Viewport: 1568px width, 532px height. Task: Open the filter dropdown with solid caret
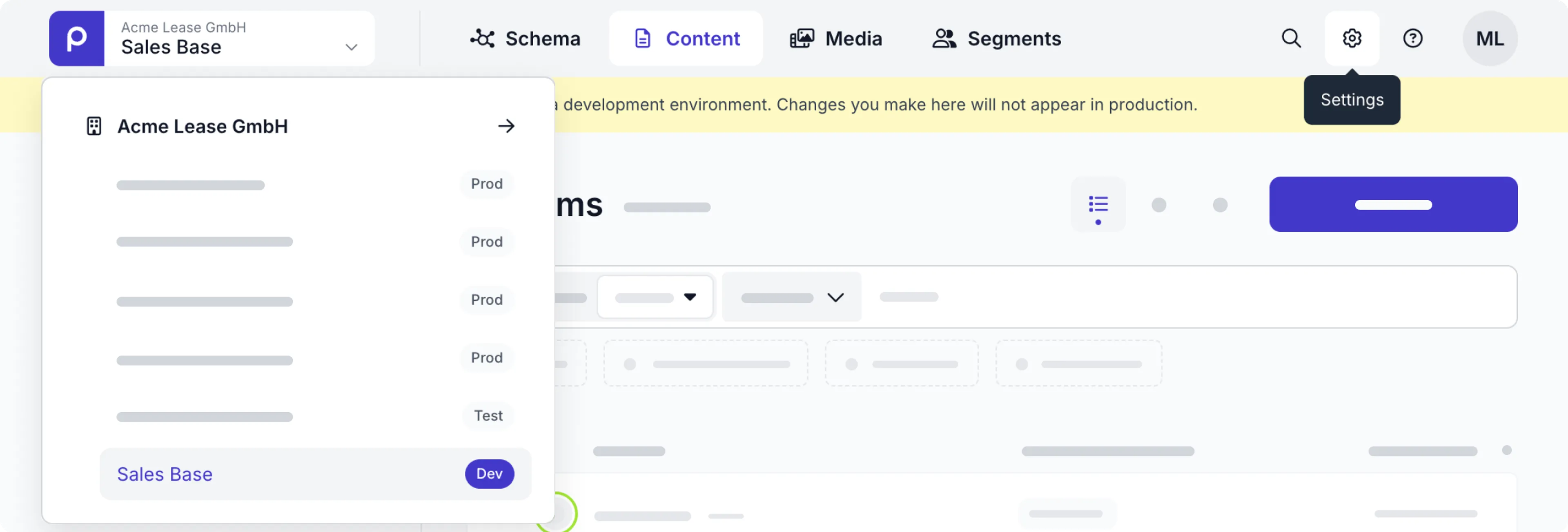coord(655,297)
